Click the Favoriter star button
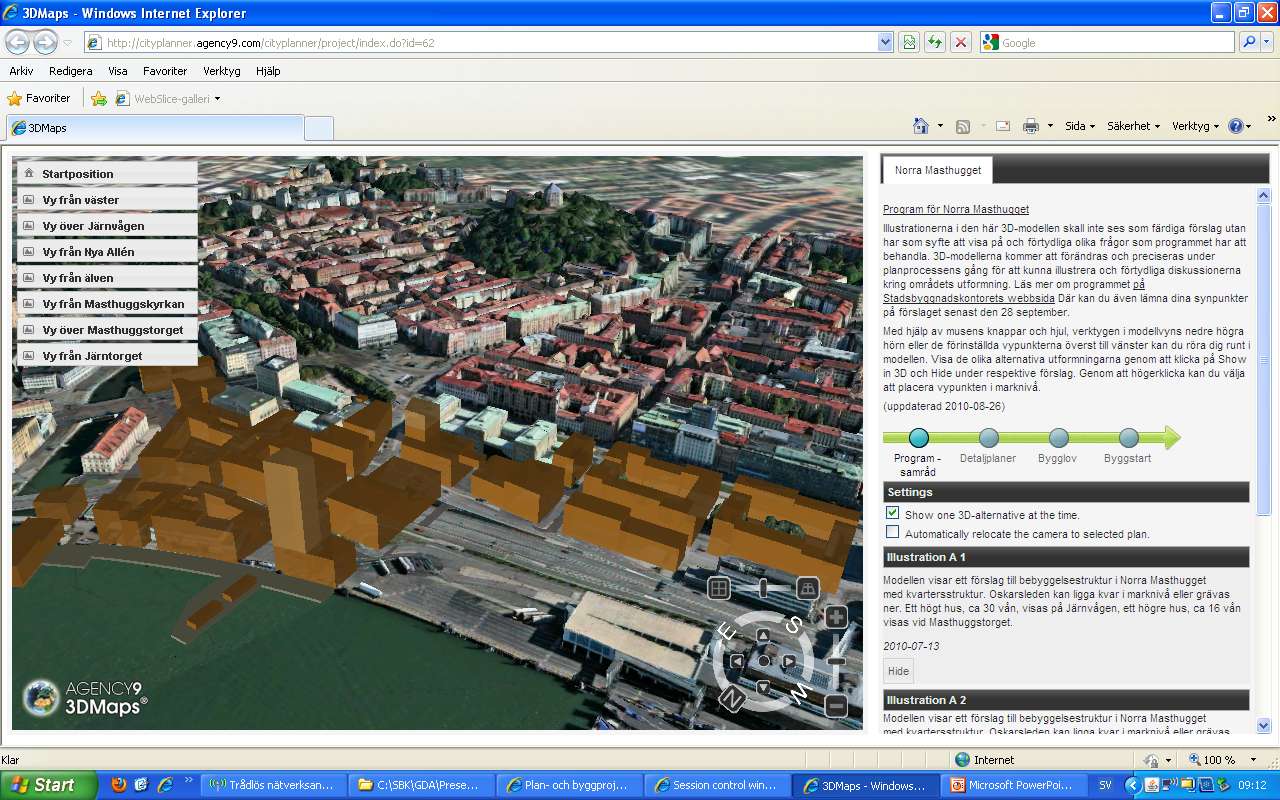1280x800 pixels. 39,98
